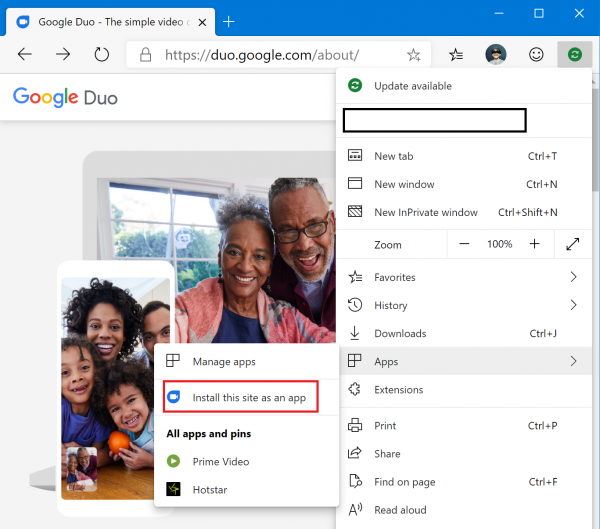Click Update available at the menu top
This screenshot has height=529, width=600.
coord(412,86)
